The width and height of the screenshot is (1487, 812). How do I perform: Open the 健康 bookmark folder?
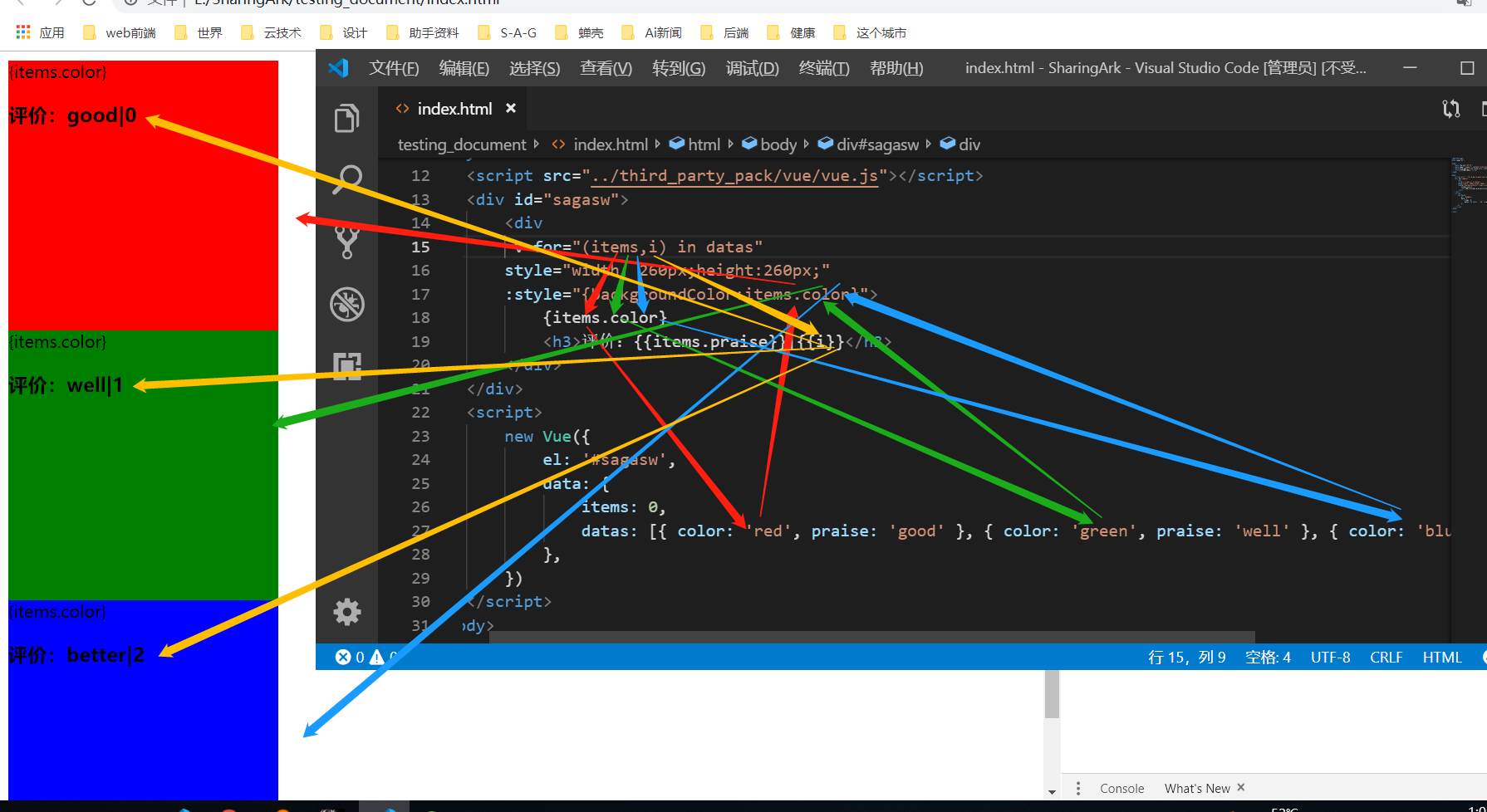coord(792,32)
